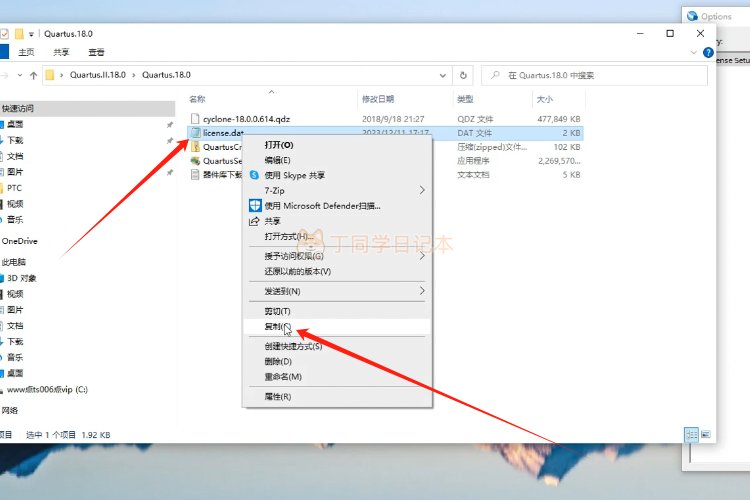Select 3D 对象 in navigation pane
Image resolution: width=750 pixels, height=500 pixels.
[22, 278]
